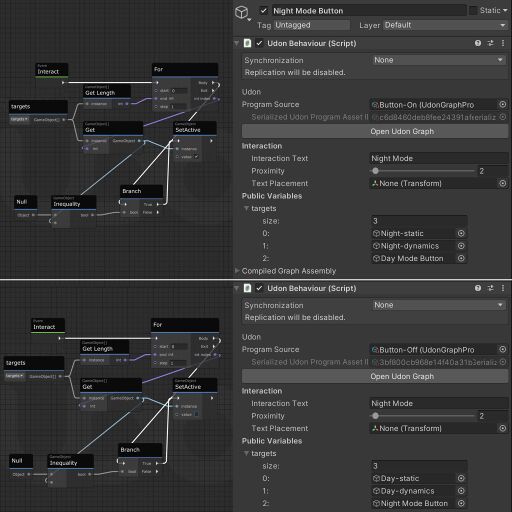Disable top Udon Behaviour script checkbox
This screenshot has height=512, width=512.
[259, 43]
